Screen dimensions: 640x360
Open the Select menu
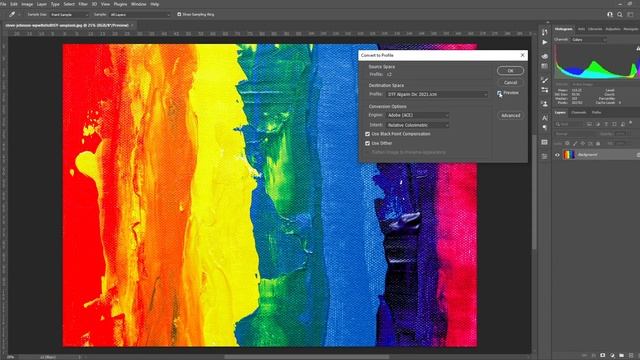coord(69,4)
